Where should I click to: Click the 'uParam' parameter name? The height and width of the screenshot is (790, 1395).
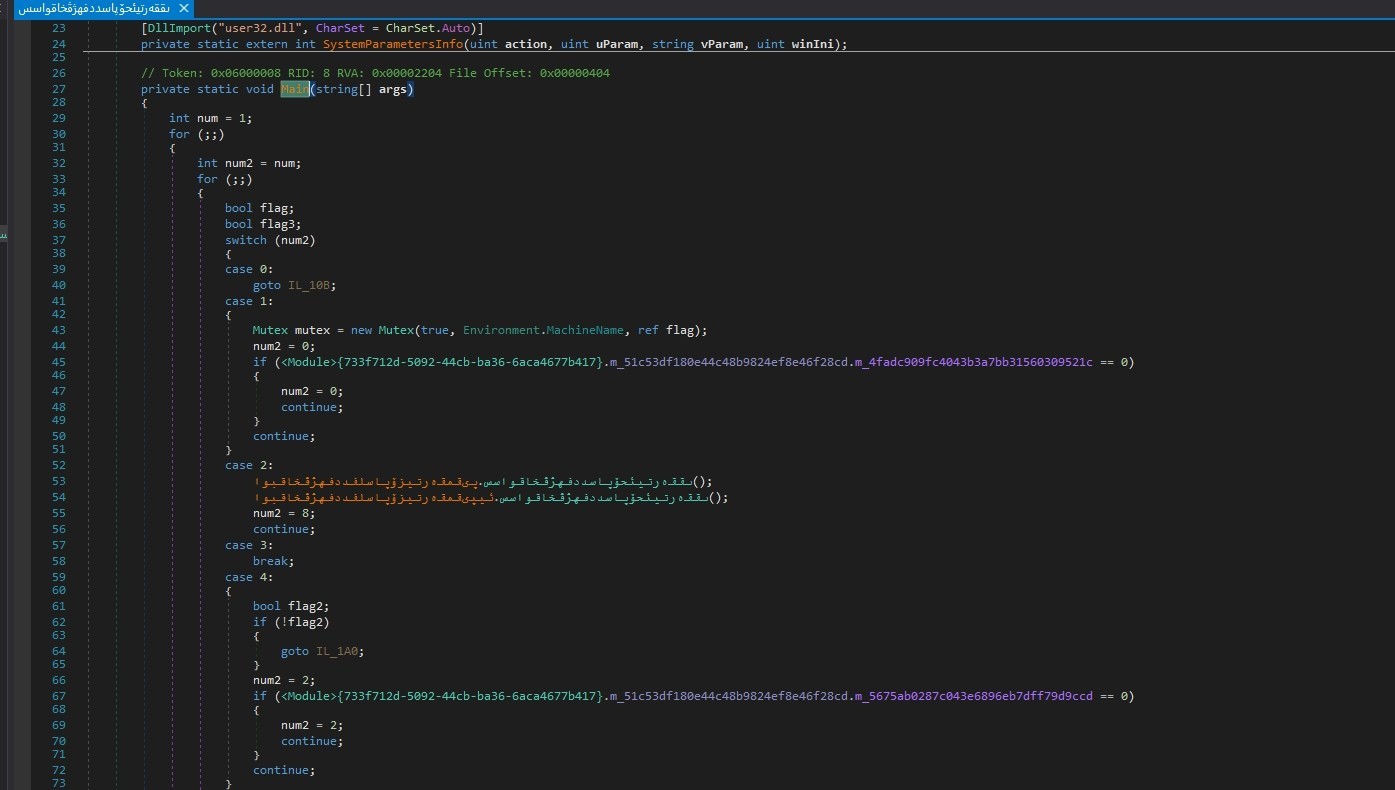(x=616, y=44)
